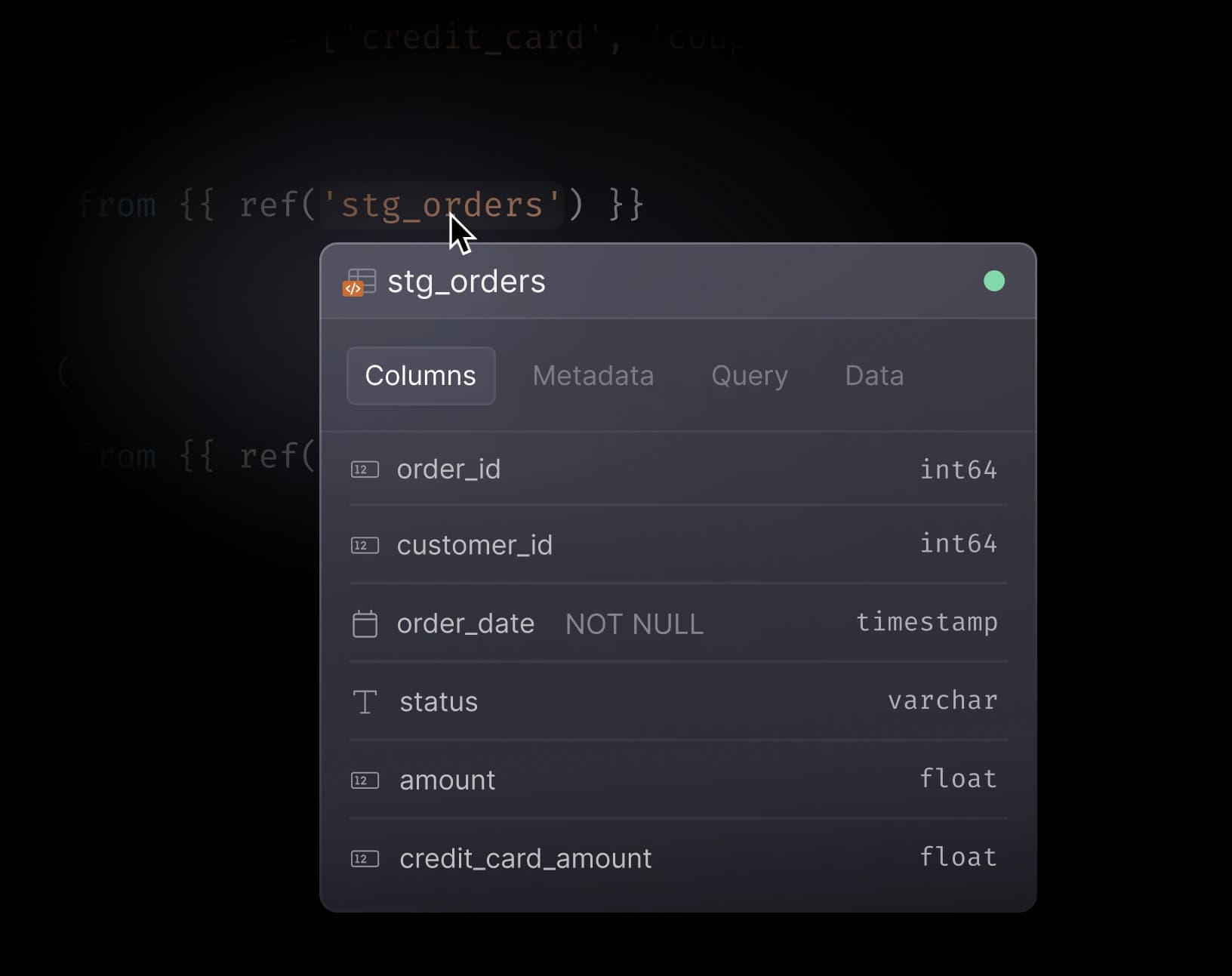Click the green status indicator dot
Image resolution: width=1232 pixels, height=976 pixels.
coord(993,282)
